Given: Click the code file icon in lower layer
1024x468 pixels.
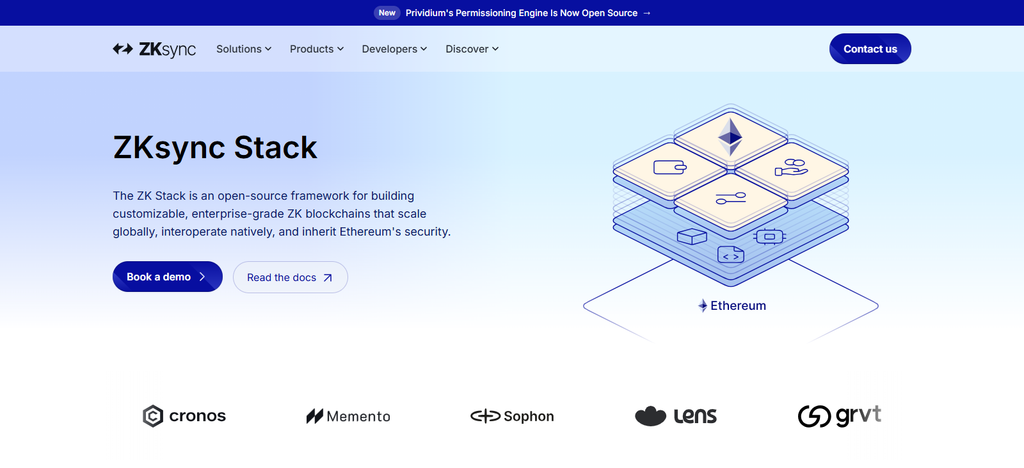Looking at the screenshot, I should 731,255.
